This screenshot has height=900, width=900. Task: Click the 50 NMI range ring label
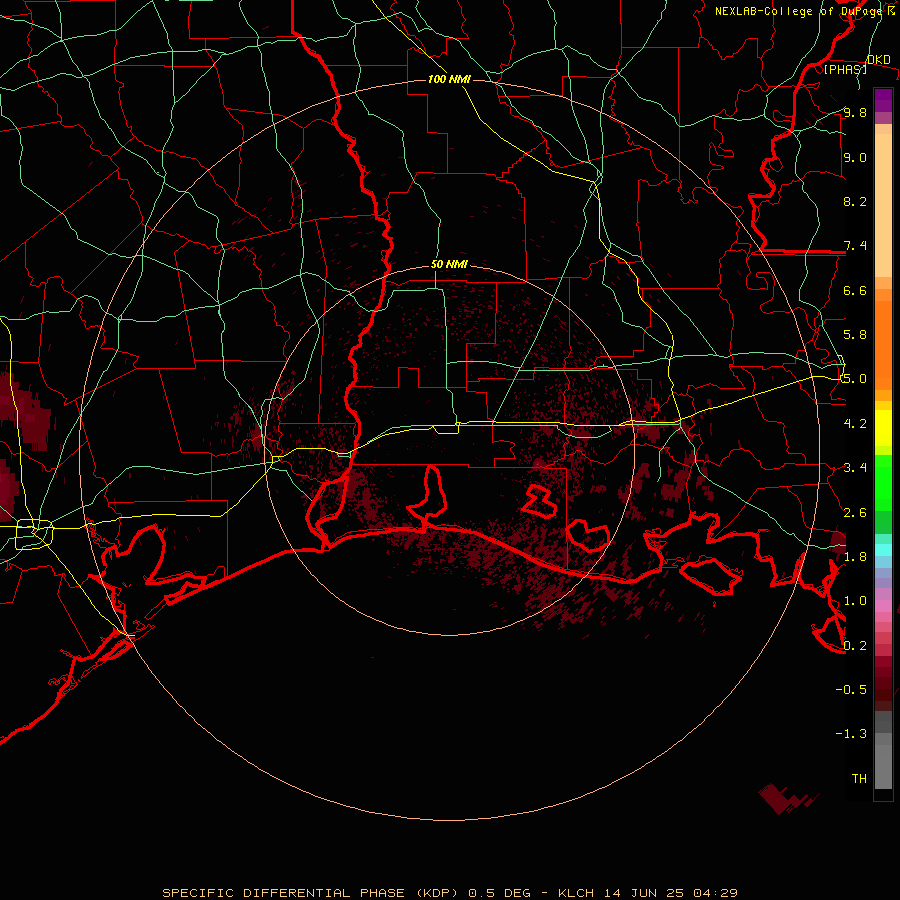(449, 265)
